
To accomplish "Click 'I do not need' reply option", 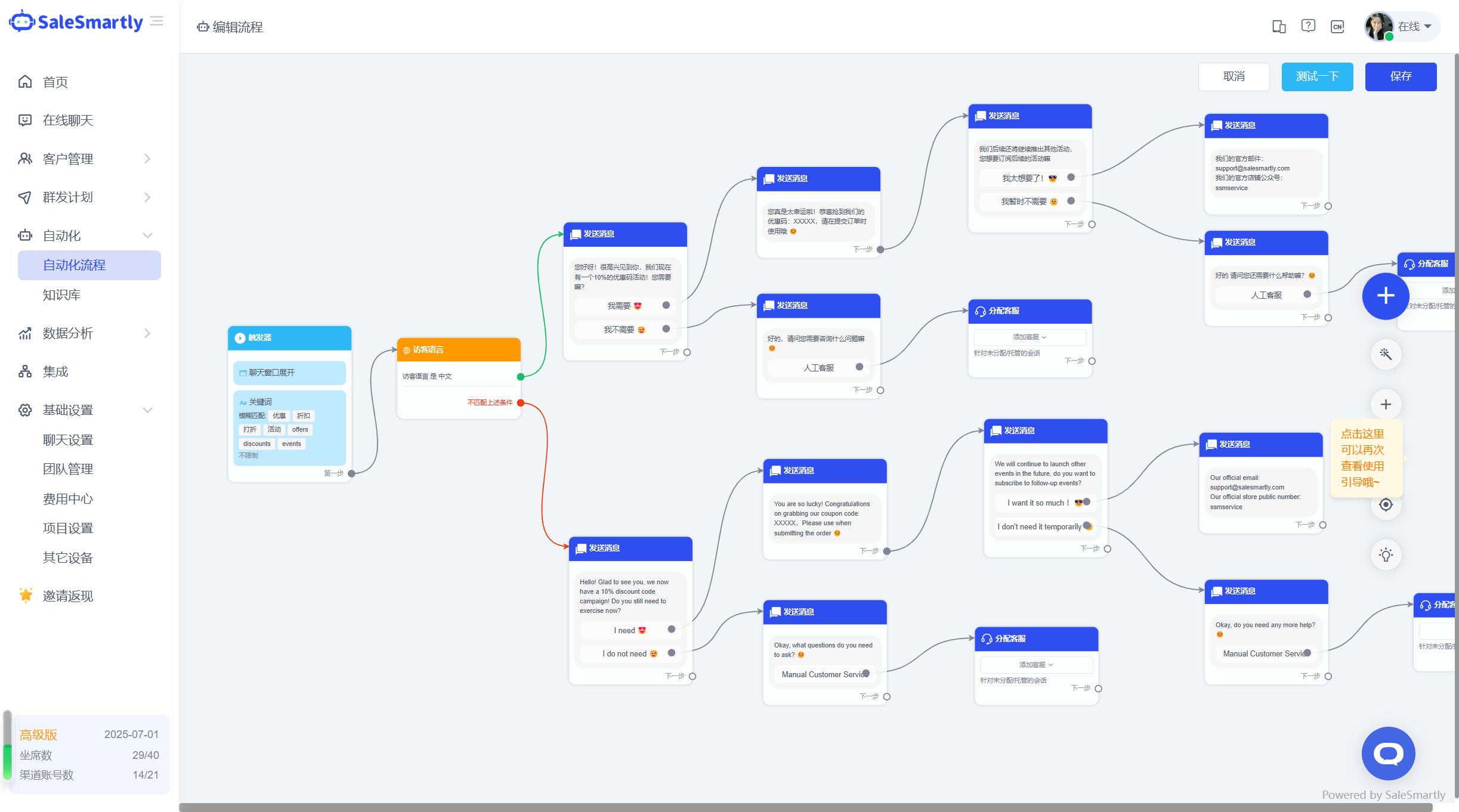I will coord(630,654).
